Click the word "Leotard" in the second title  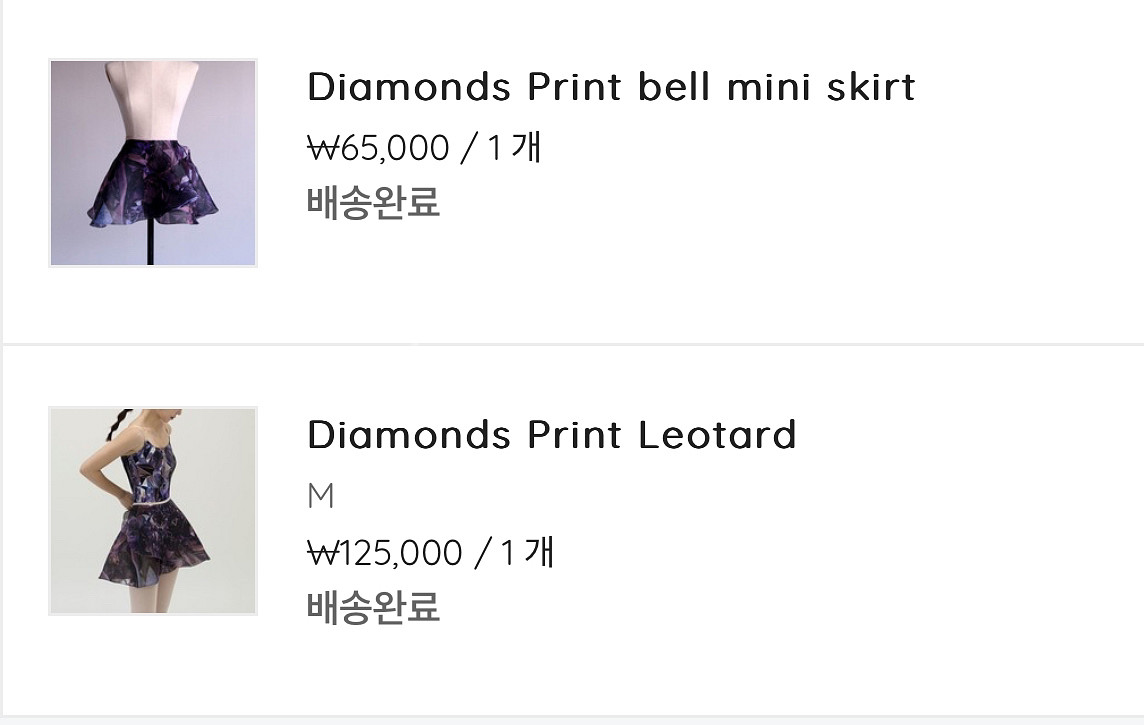point(716,435)
